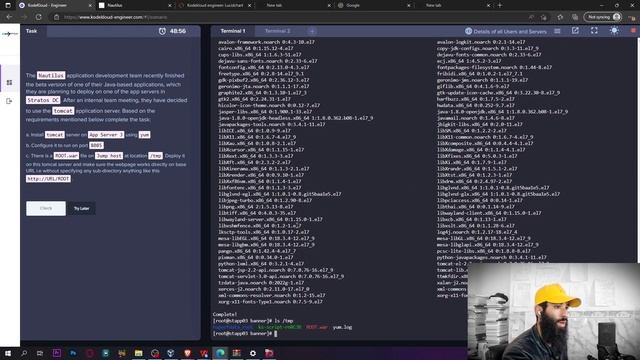Click the KodeKloud logo at top left
This screenshot has height=360, width=640.
click(x=10, y=34)
